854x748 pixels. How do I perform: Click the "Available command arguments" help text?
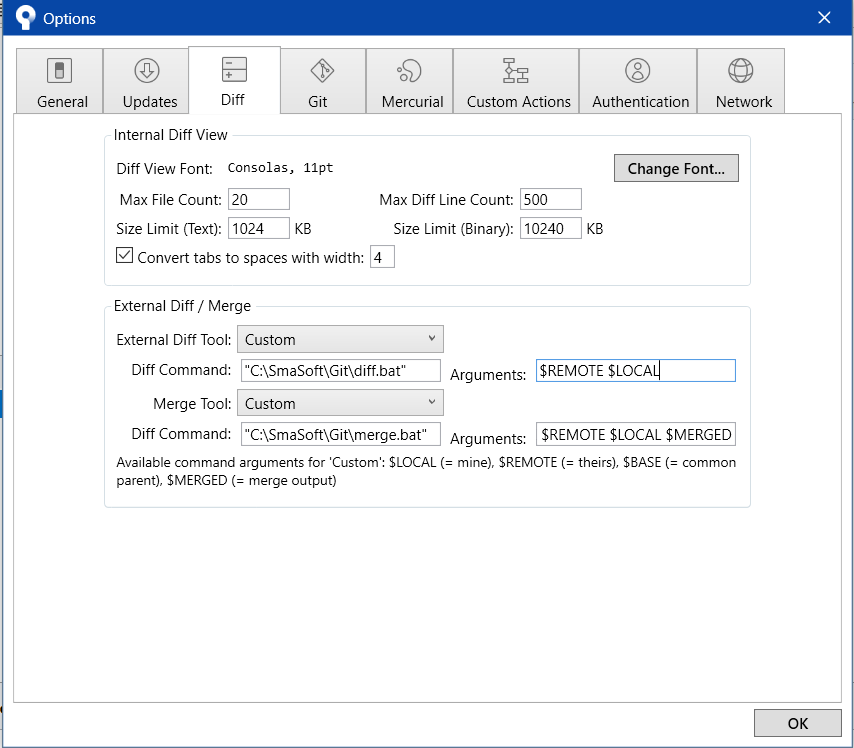tap(426, 471)
